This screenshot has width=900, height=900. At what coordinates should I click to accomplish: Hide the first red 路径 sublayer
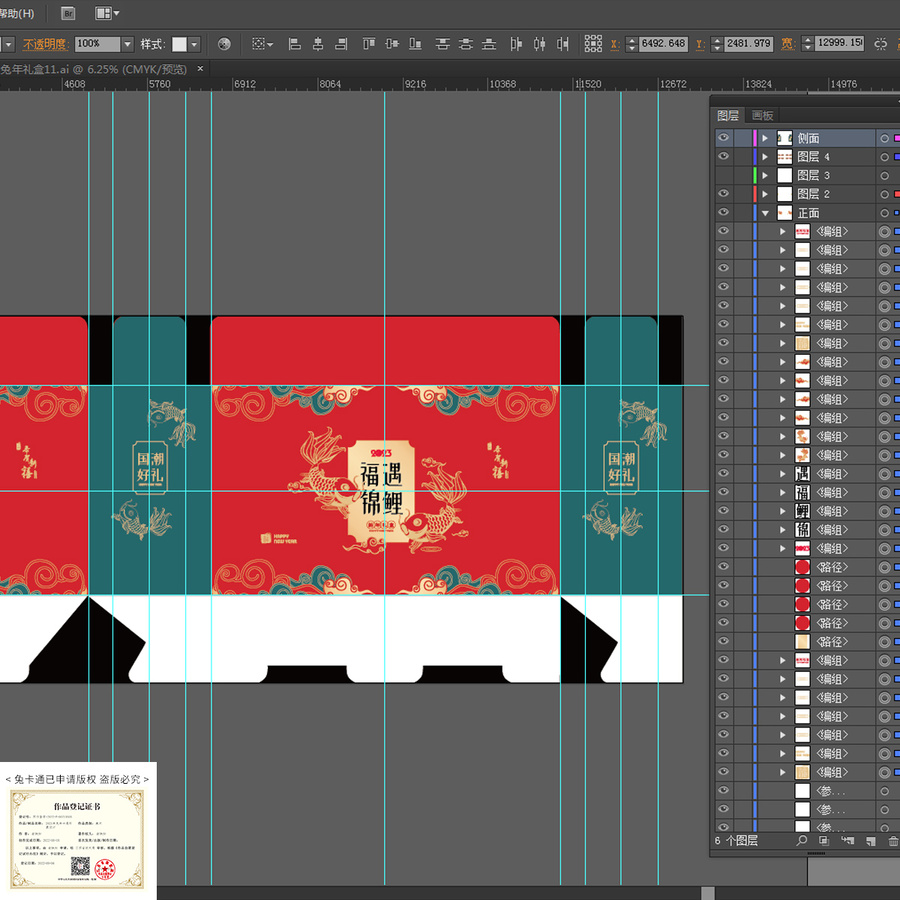tap(724, 567)
